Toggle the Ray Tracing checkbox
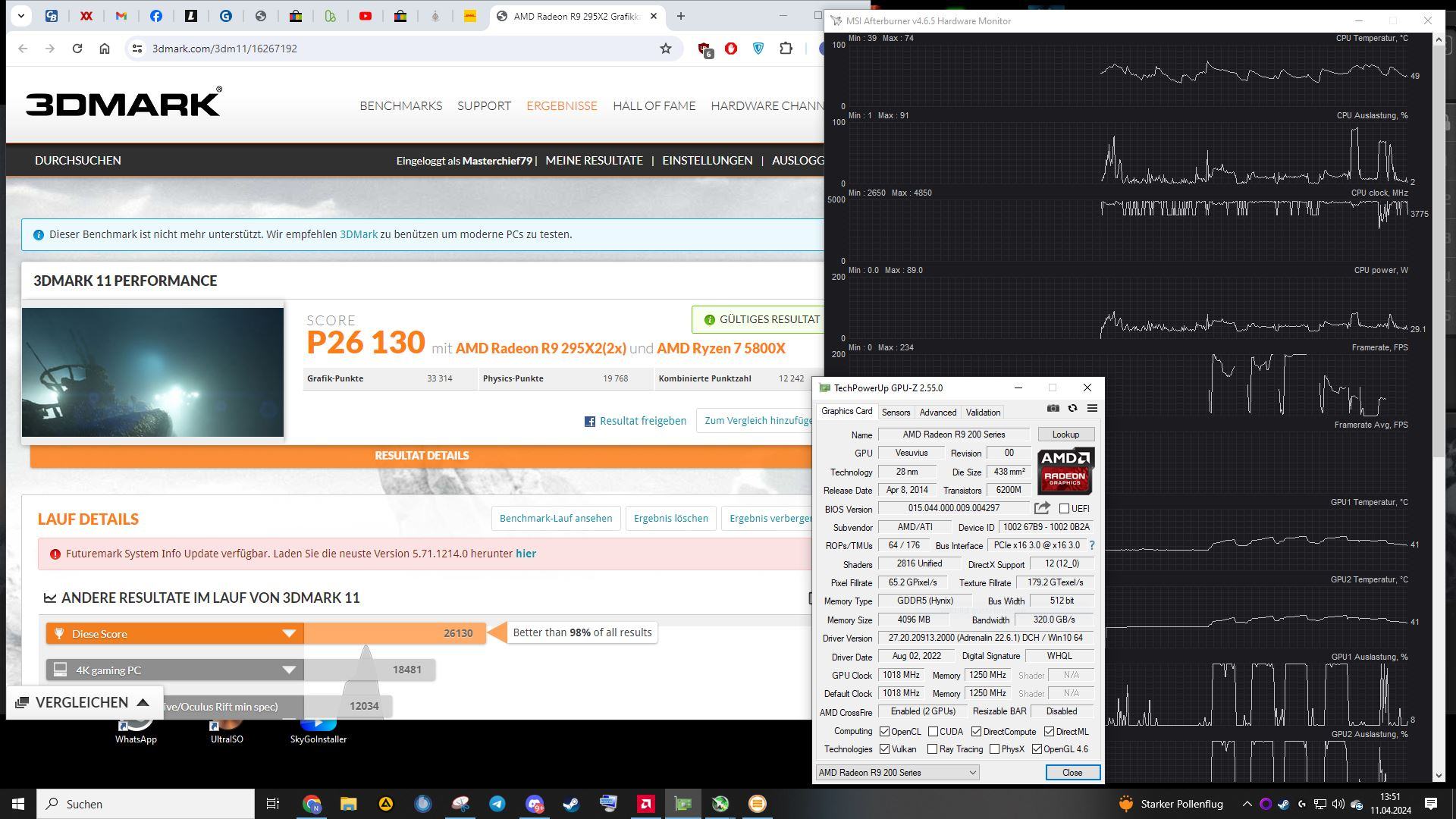Viewport: 1456px width, 819px height. click(x=932, y=749)
